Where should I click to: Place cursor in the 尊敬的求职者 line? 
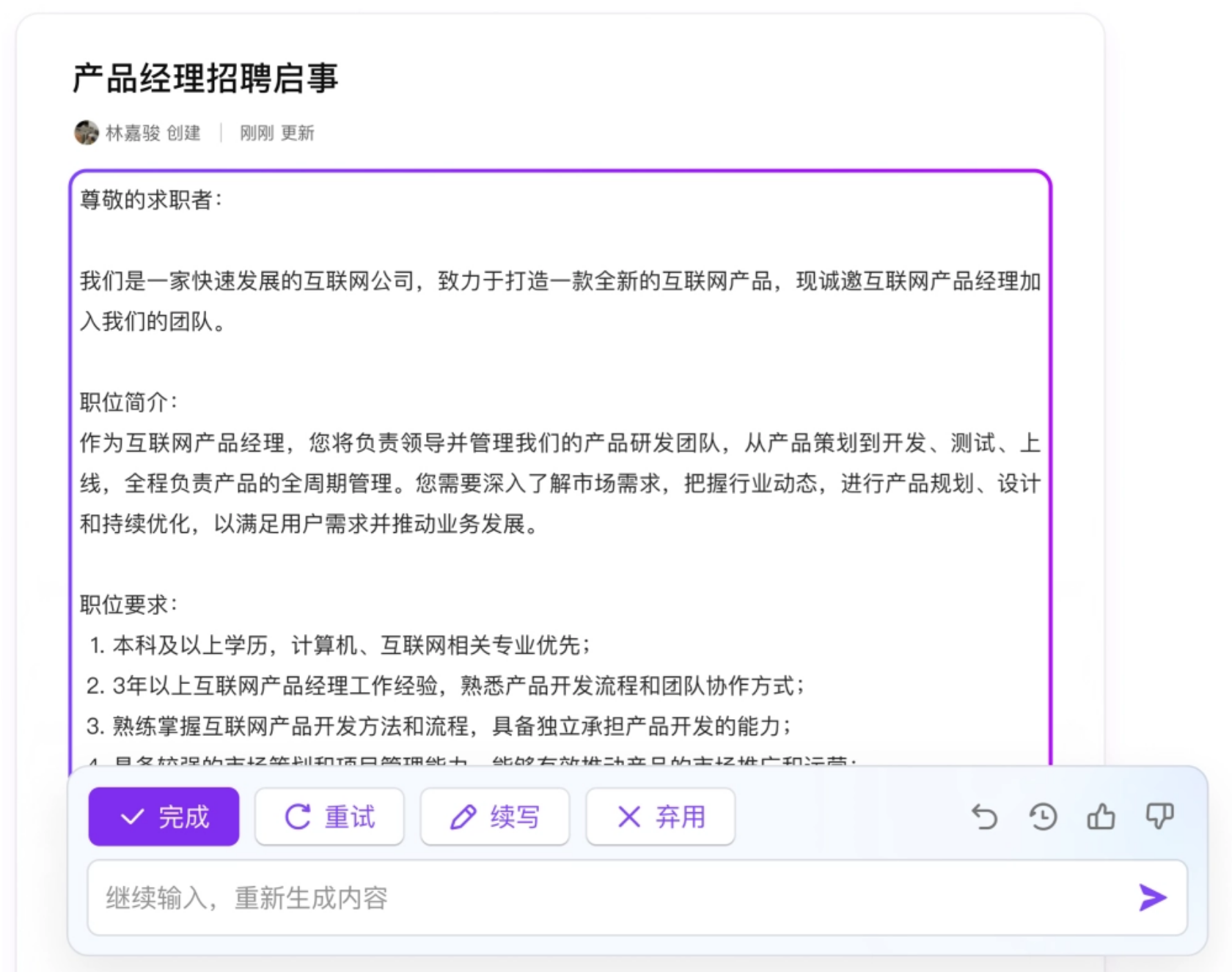[151, 199]
